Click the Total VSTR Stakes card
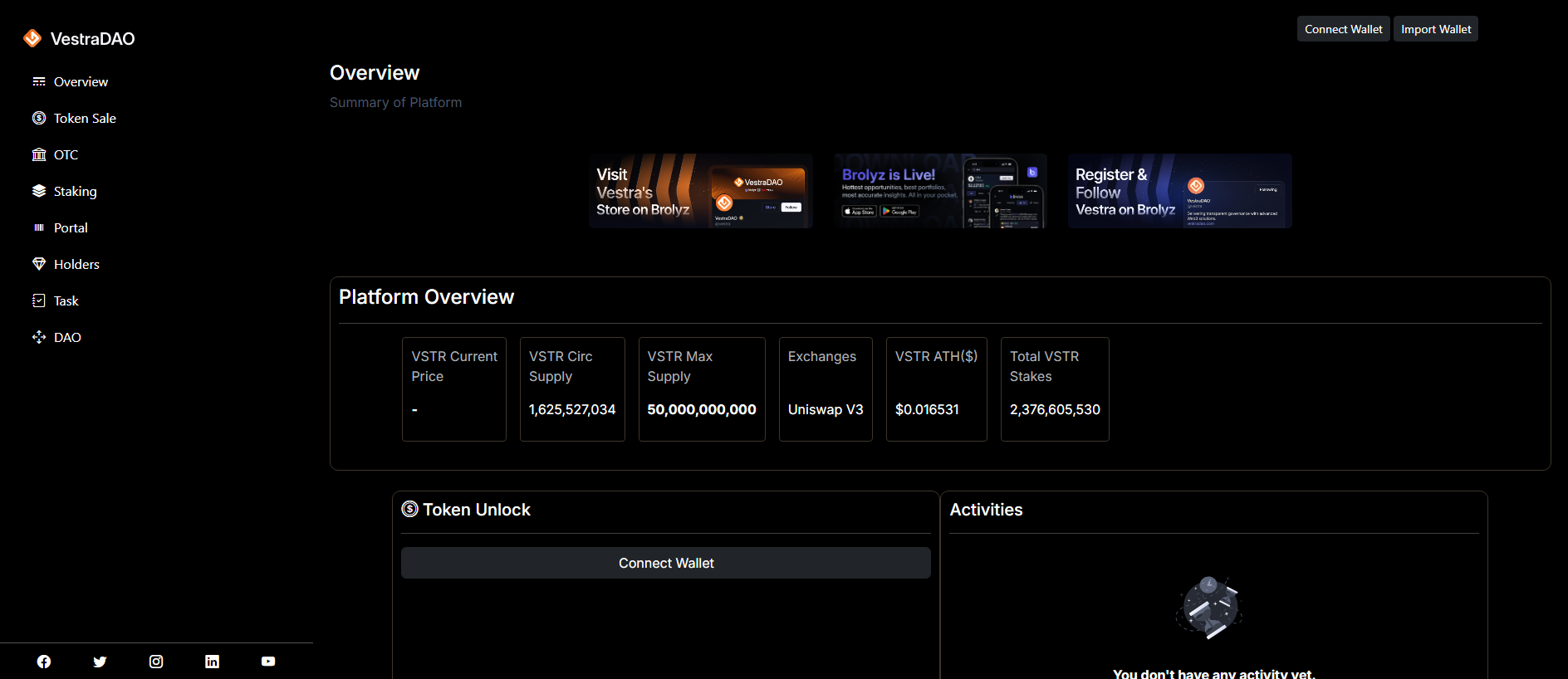Viewport: 1568px width, 679px height. click(1055, 389)
